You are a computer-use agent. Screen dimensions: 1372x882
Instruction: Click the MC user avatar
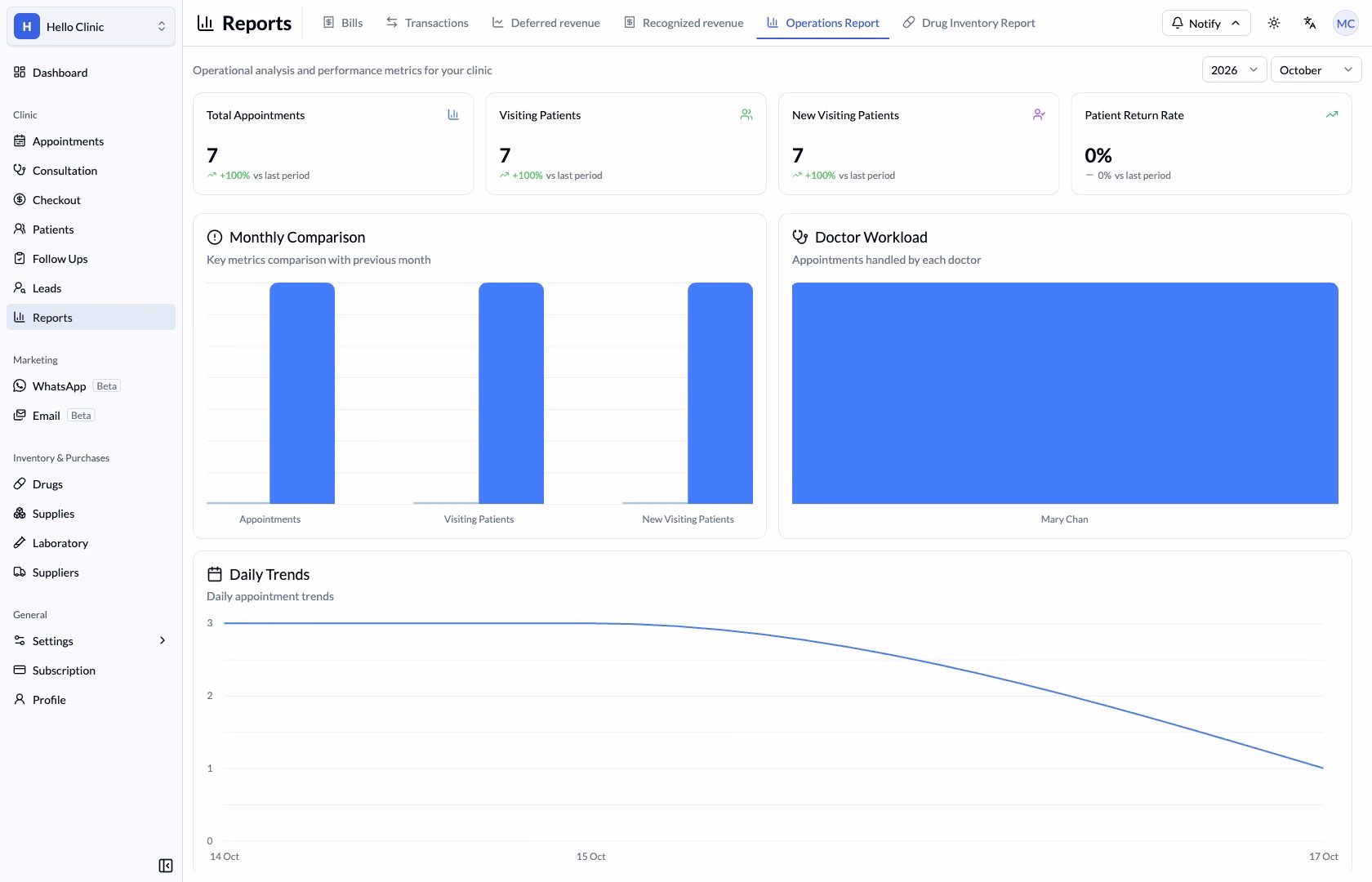click(x=1345, y=23)
